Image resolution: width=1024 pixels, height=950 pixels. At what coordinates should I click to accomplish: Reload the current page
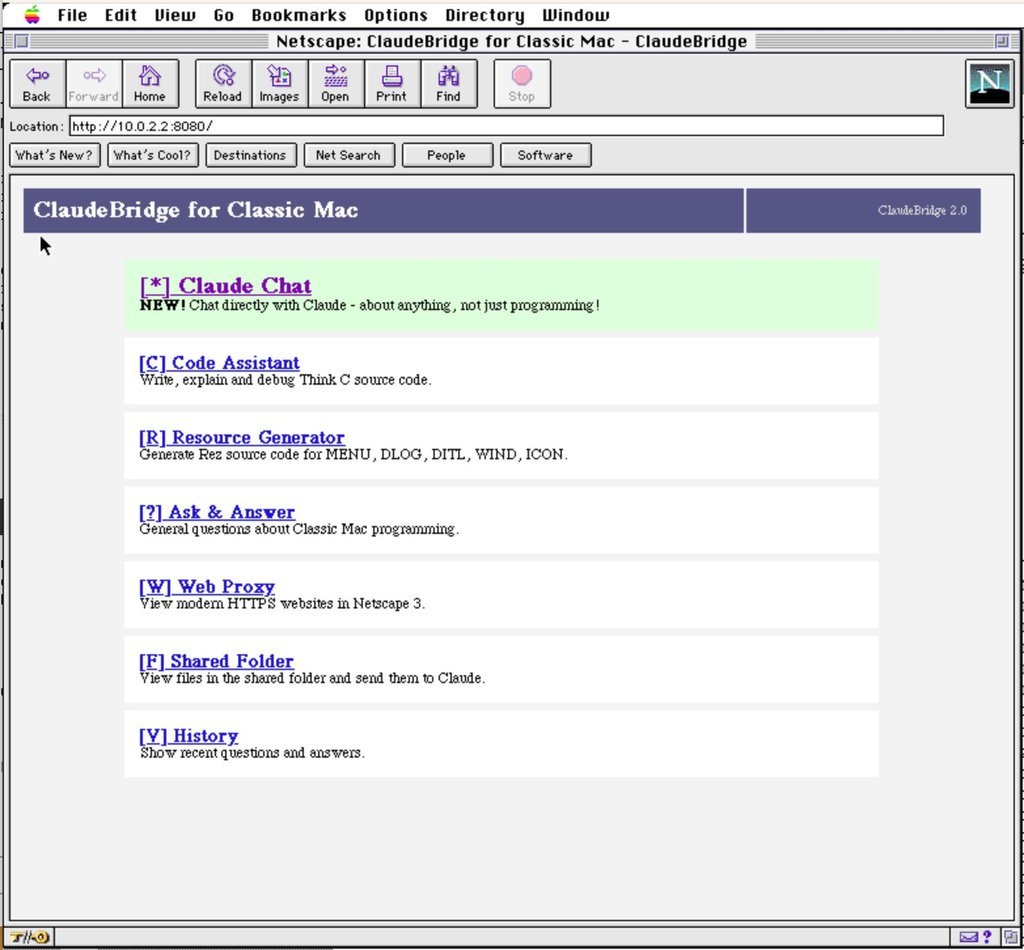(x=223, y=84)
